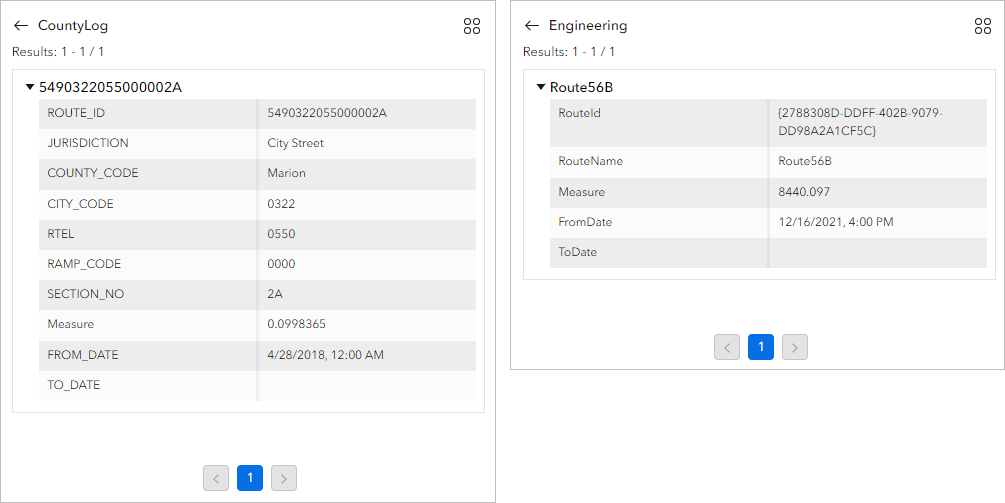Image resolution: width=1005 pixels, height=503 pixels.
Task: Collapse the 5490322055000002A record triangle
Action: click(x=30, y=87)
